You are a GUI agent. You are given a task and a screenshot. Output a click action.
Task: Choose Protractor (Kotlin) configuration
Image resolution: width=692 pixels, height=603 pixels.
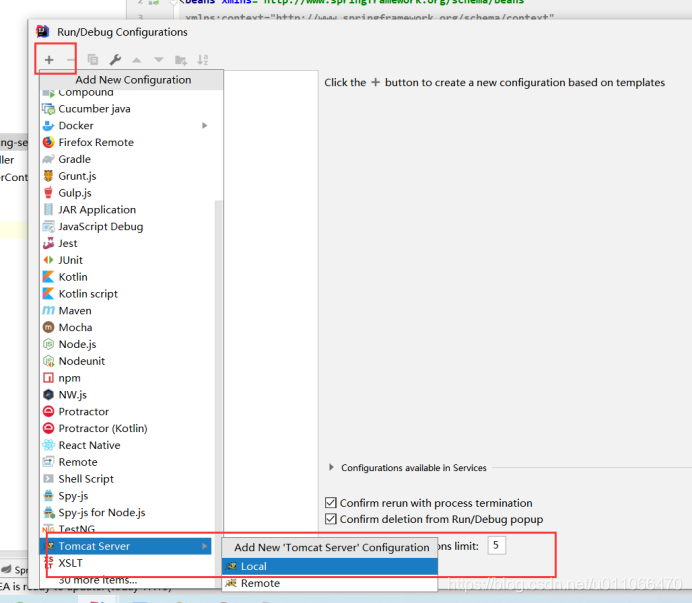(127, 428)
